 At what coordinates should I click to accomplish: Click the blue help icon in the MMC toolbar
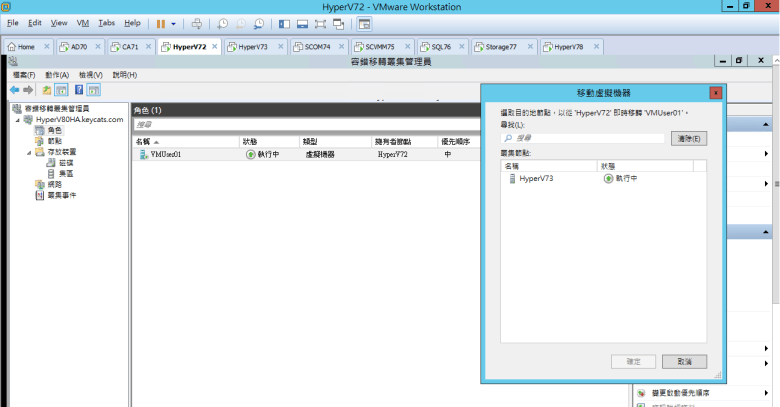[78, 90]
